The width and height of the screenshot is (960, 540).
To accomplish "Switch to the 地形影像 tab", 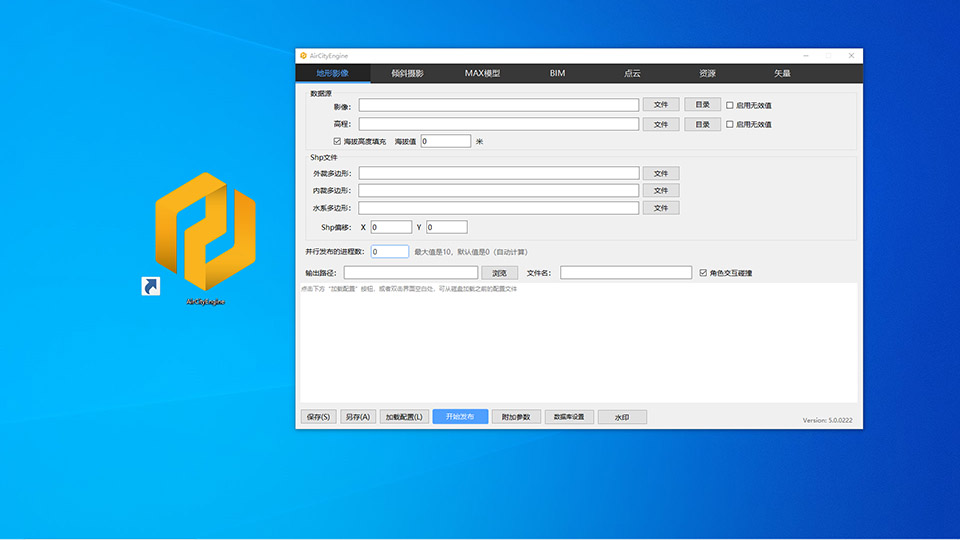I will [332, 73].
